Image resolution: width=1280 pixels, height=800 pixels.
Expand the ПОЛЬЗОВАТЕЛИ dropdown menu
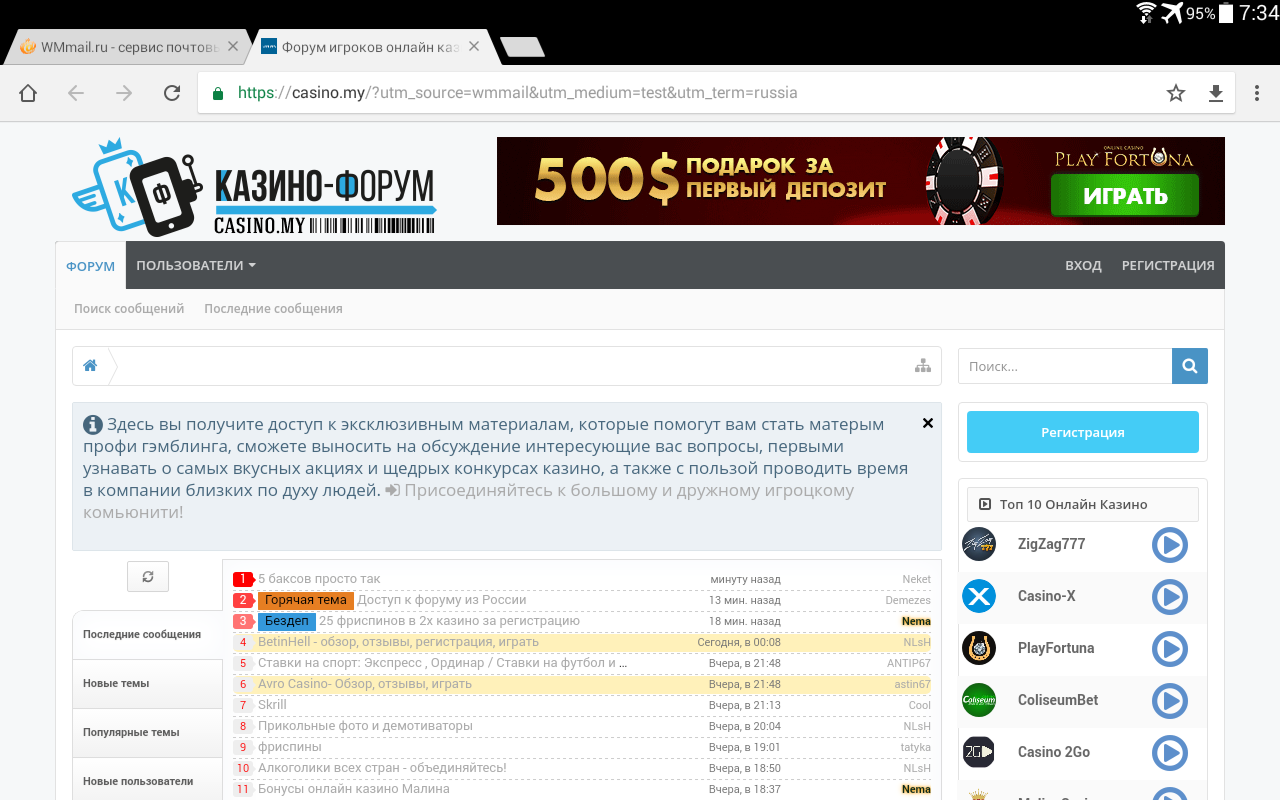tap(196, 266)
